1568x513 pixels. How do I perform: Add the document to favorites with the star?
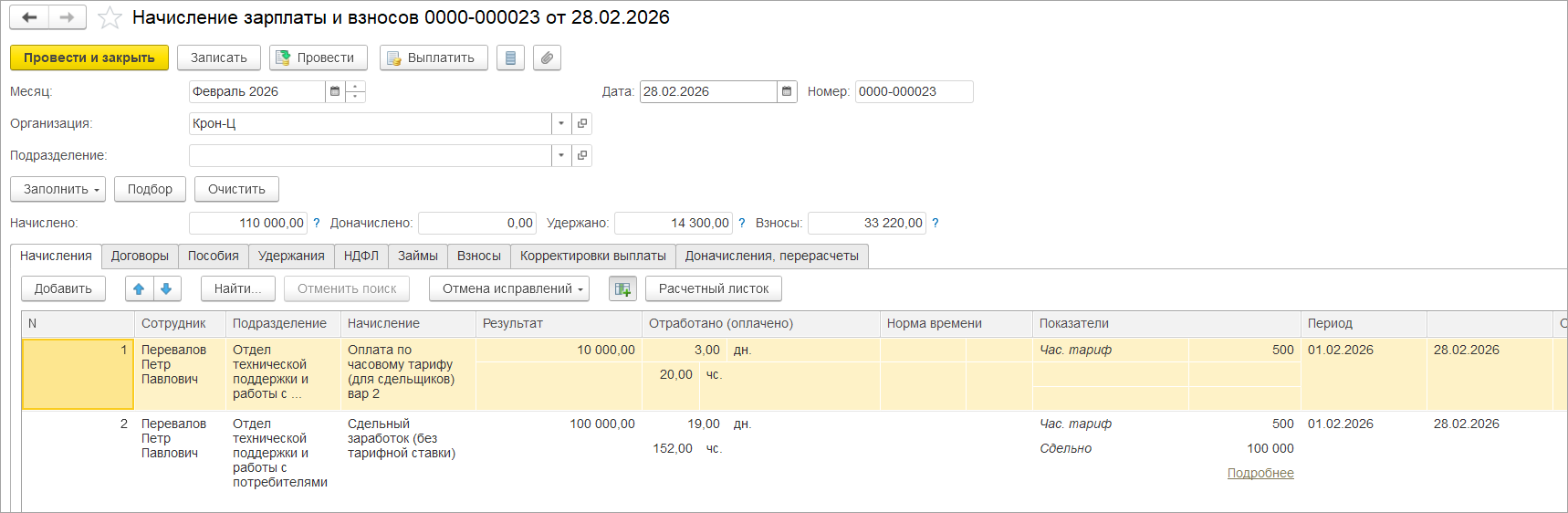pos(110,17)
